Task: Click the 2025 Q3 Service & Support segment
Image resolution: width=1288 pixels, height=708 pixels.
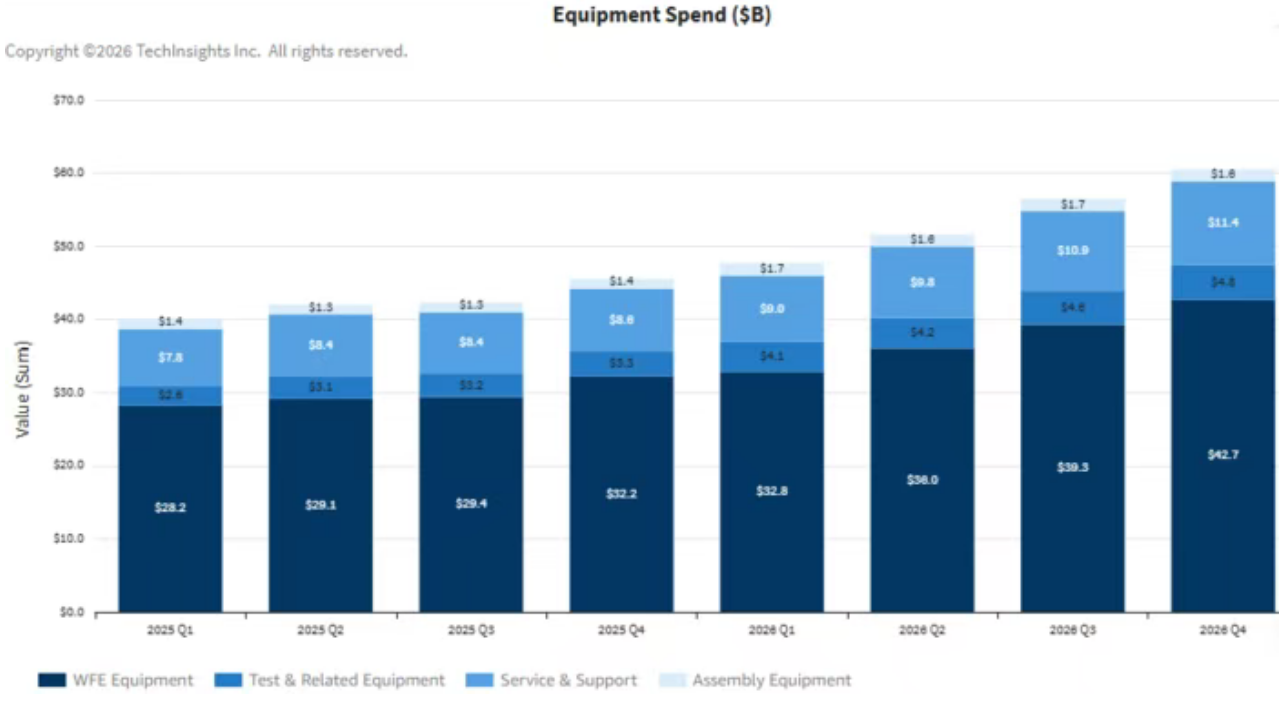Action: click(x=471, y=343)
